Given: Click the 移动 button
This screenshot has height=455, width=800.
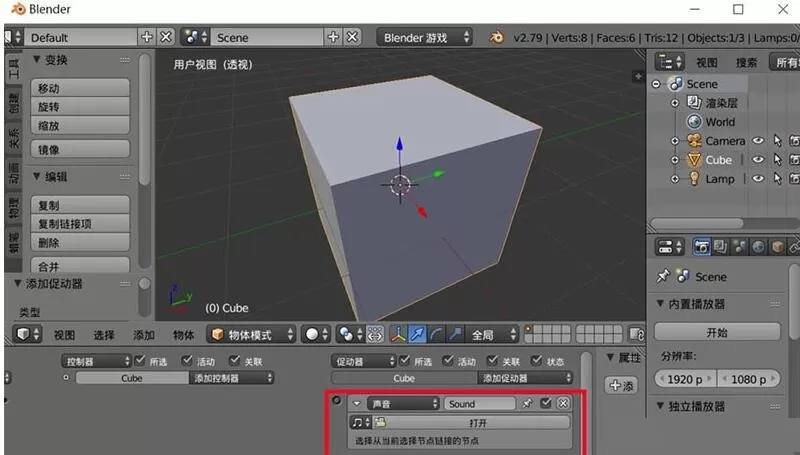Looking at the screenshot, I should 80,88.
